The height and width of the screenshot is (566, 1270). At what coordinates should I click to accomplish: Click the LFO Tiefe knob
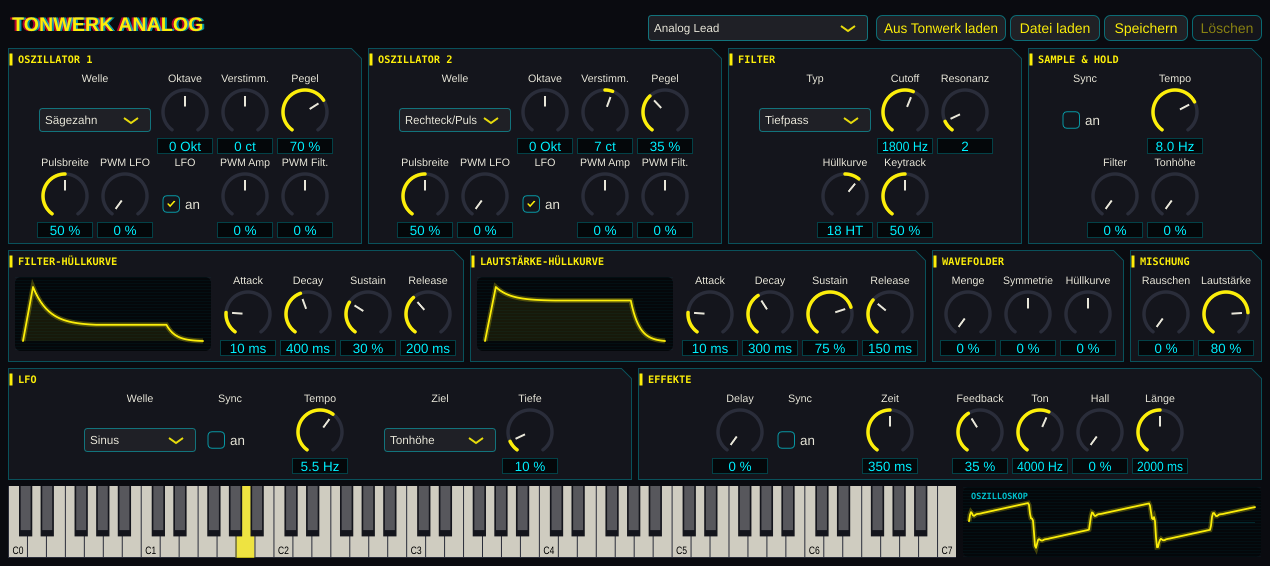point(530,432)
